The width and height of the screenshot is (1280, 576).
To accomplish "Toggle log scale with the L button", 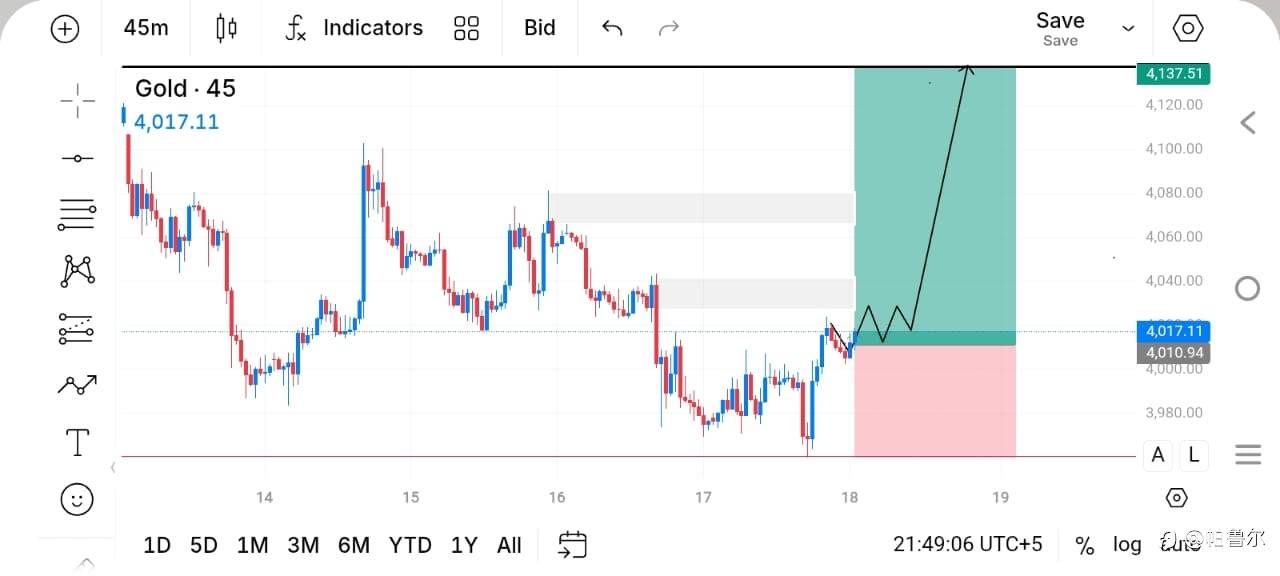I will point(1194,455).
